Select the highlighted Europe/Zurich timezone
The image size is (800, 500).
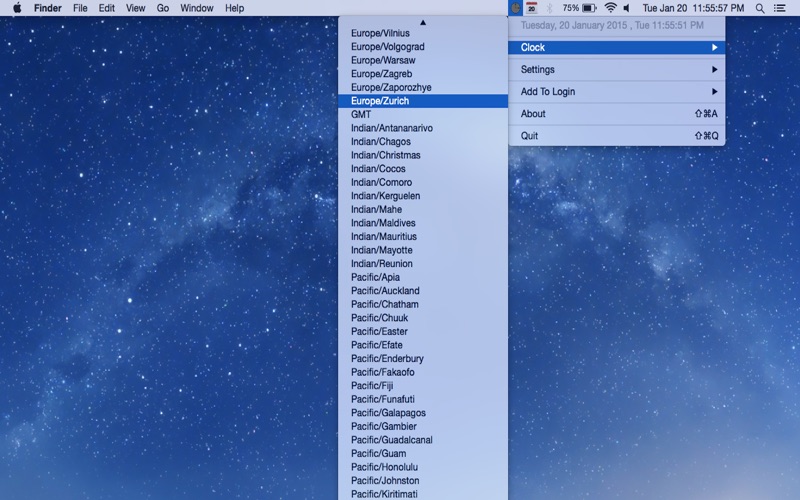423,101
